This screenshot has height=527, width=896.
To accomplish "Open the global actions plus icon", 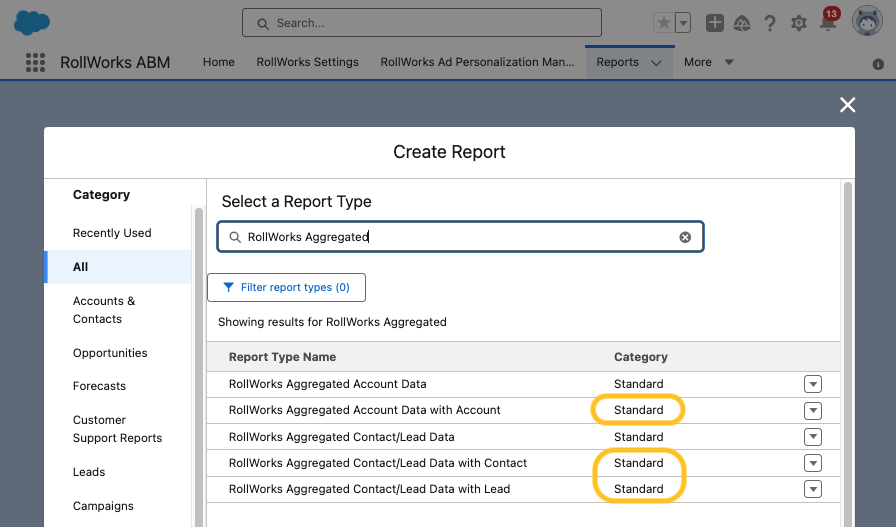I will 714,23.
